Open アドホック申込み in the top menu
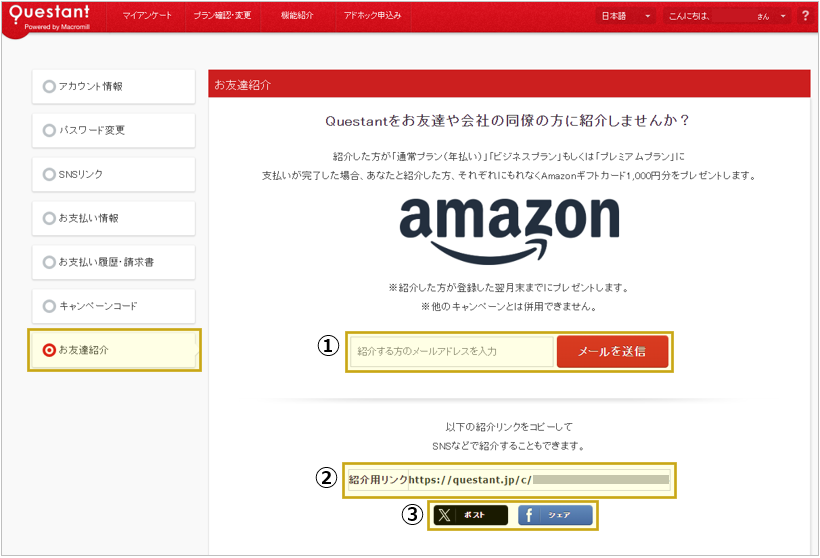The image size is (820, 558). pyautogui.click(x=372, y=16)
